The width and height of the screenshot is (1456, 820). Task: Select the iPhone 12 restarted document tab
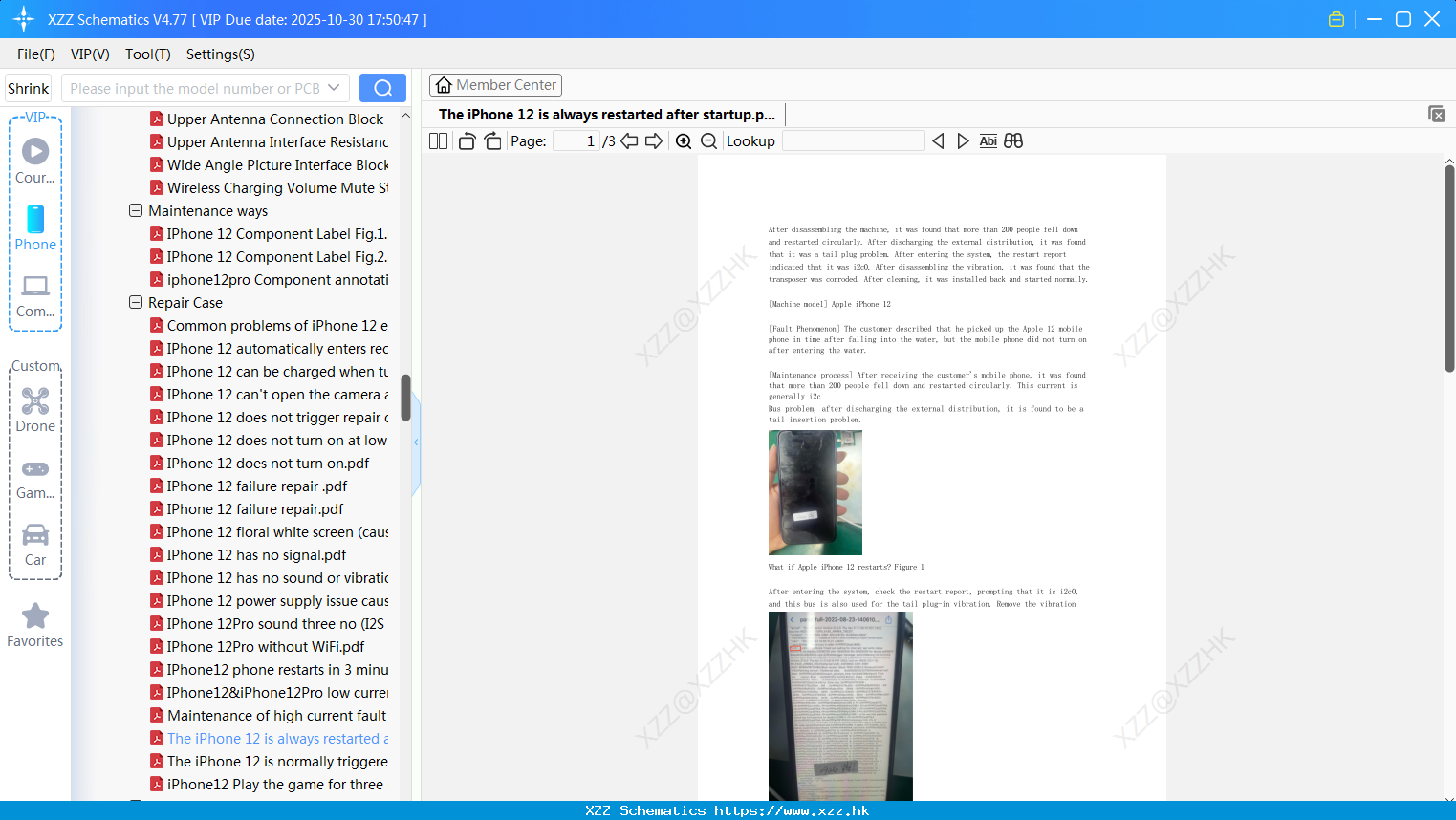[607, 115]
